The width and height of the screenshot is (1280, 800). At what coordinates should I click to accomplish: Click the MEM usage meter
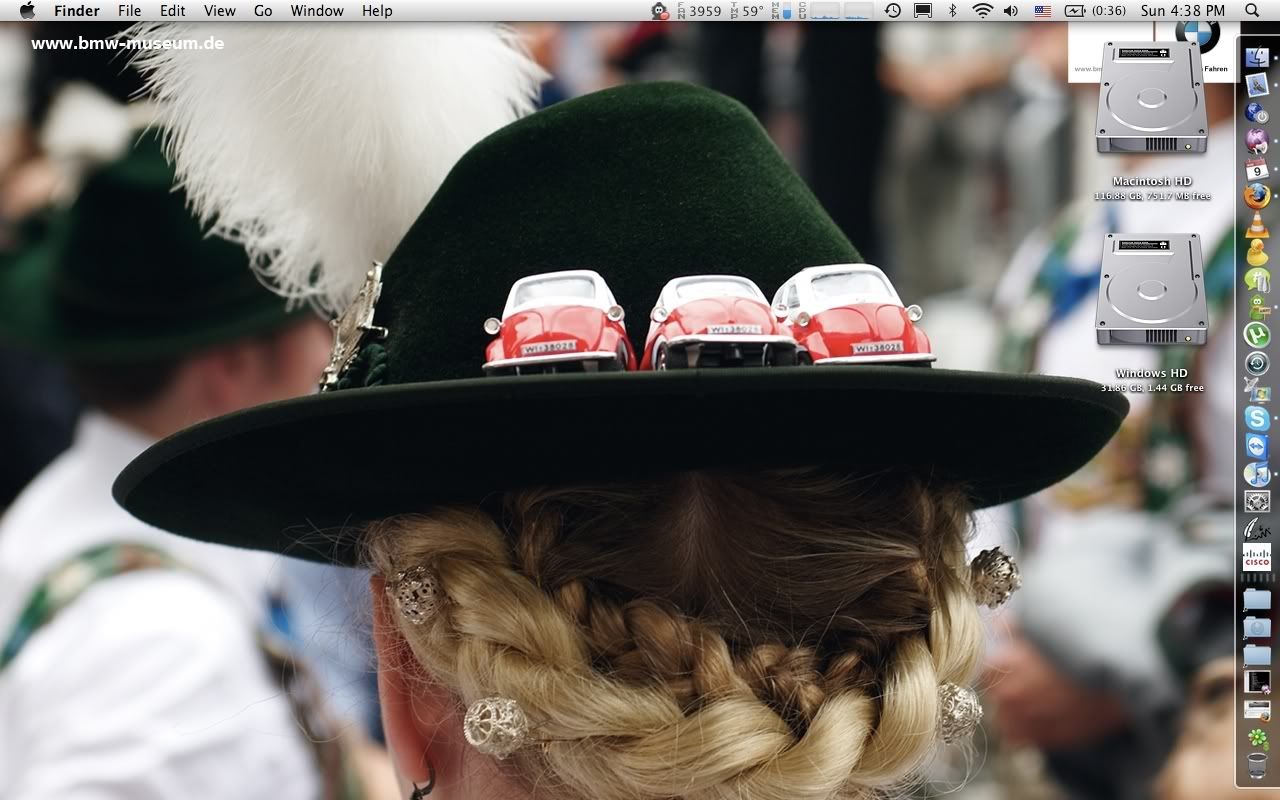(x=781, y=11)
